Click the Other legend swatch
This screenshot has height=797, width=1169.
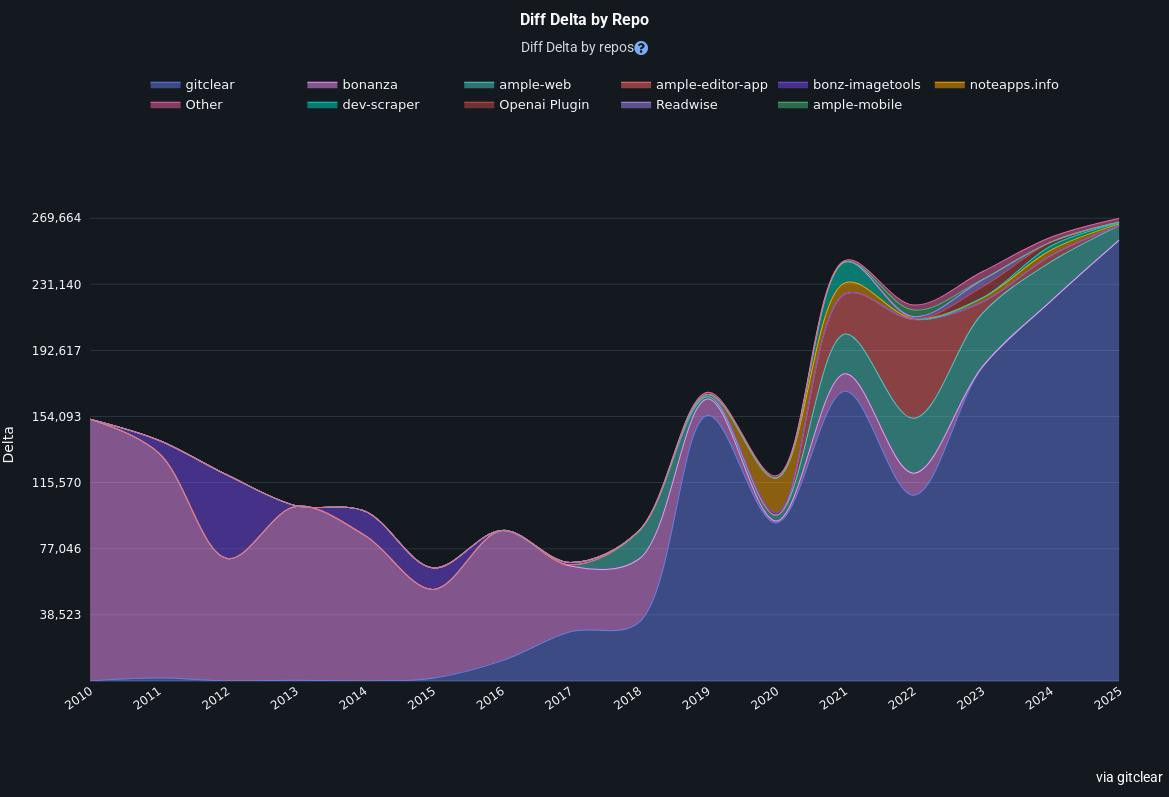click(x=165, y=105)
